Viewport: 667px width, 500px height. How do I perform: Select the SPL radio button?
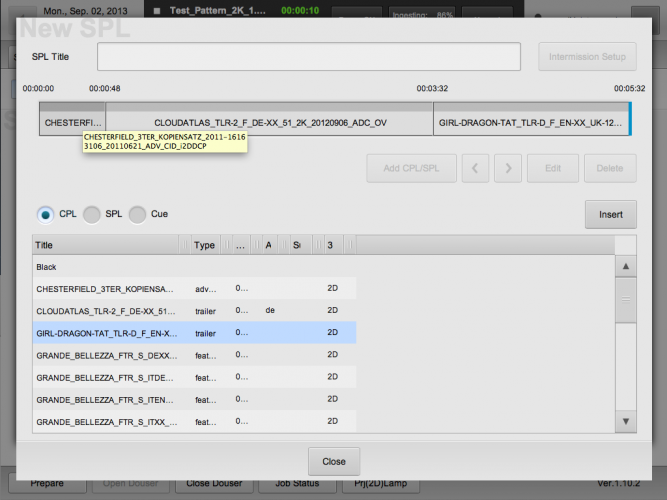92,214
